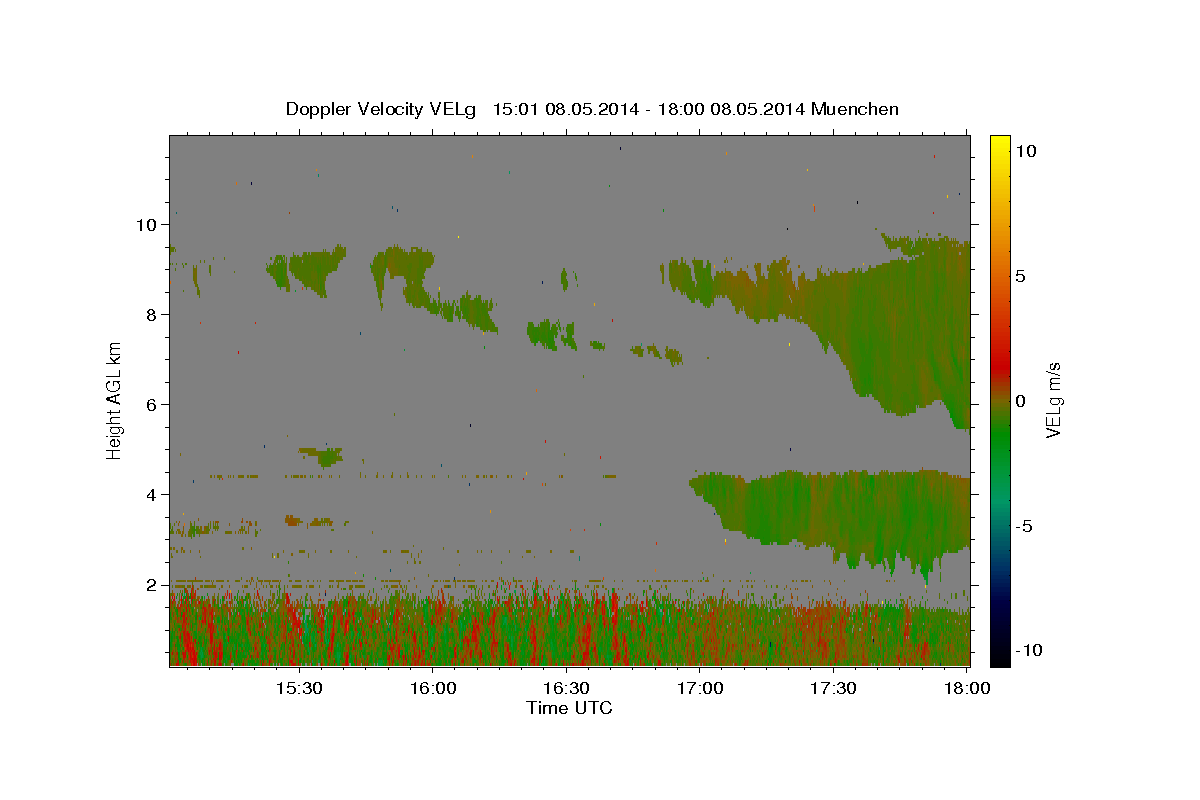Viewport: 1200px width, 800px height.
Task: Click the height tick label 10
Action: (146, 225)
